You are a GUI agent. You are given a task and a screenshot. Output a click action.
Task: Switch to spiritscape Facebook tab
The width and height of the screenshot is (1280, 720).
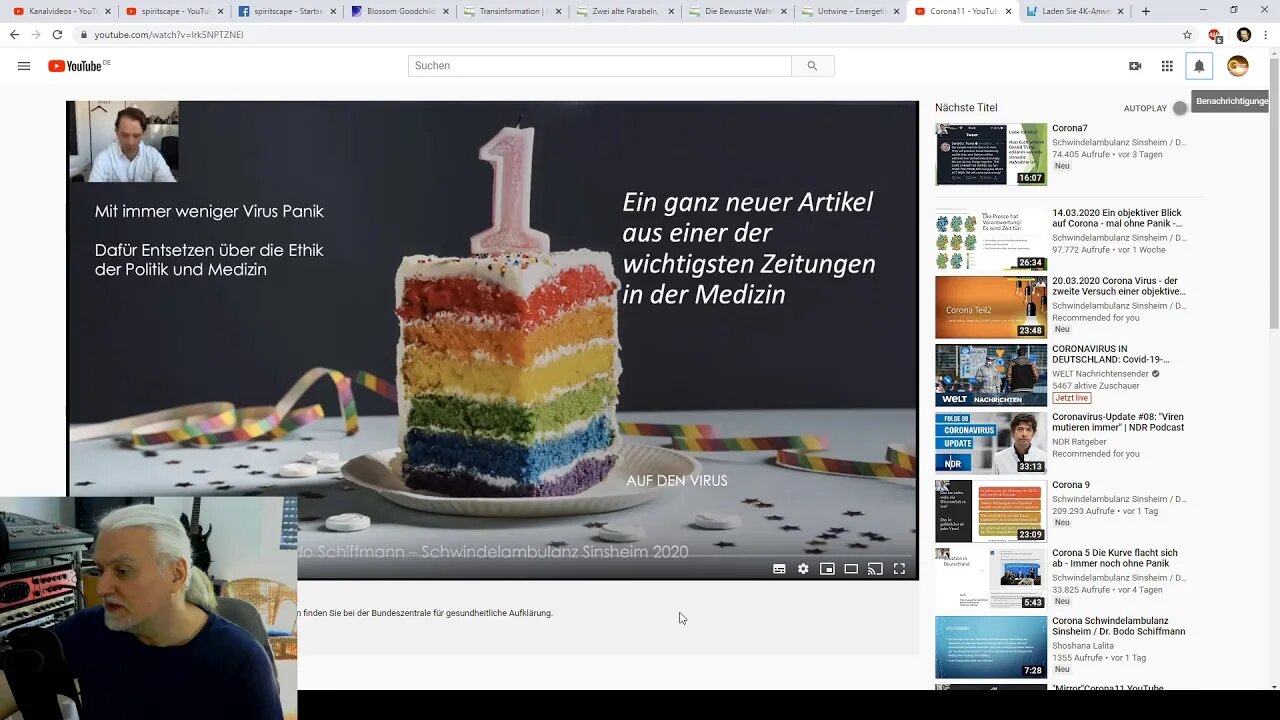click(x=287, y=11)
